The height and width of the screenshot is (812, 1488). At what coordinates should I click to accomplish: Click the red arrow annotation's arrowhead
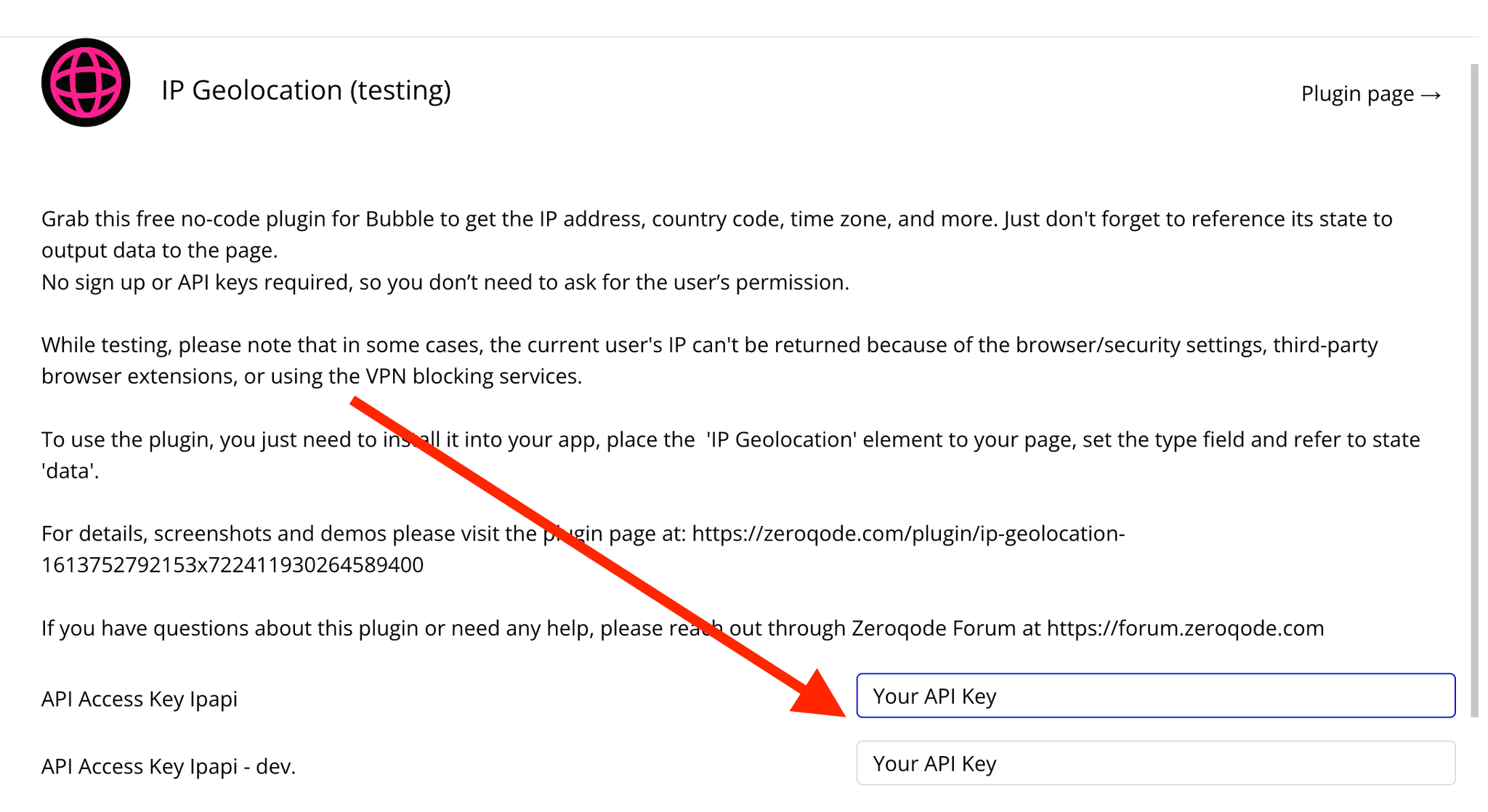pos(821,696)
